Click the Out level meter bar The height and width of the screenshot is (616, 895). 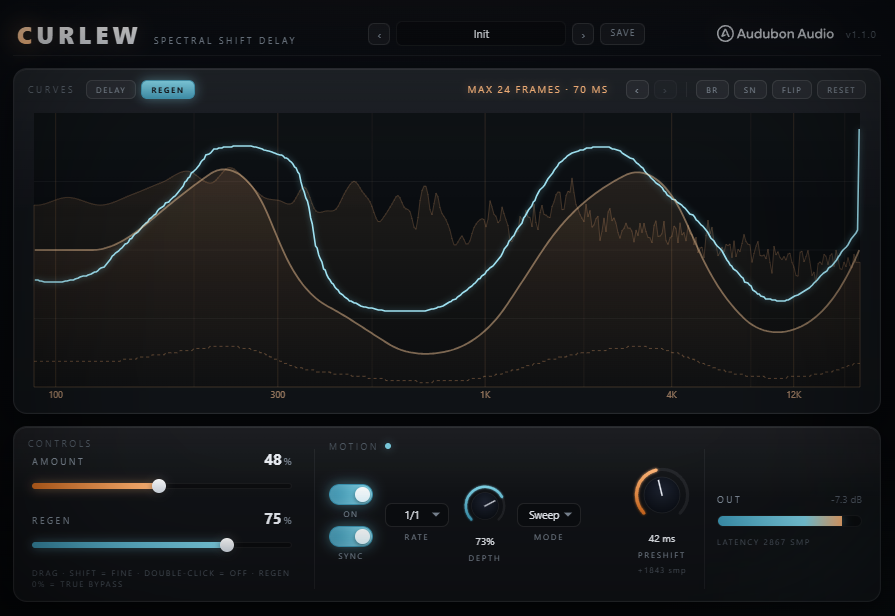pyautogui.click(x=789, y=521)
